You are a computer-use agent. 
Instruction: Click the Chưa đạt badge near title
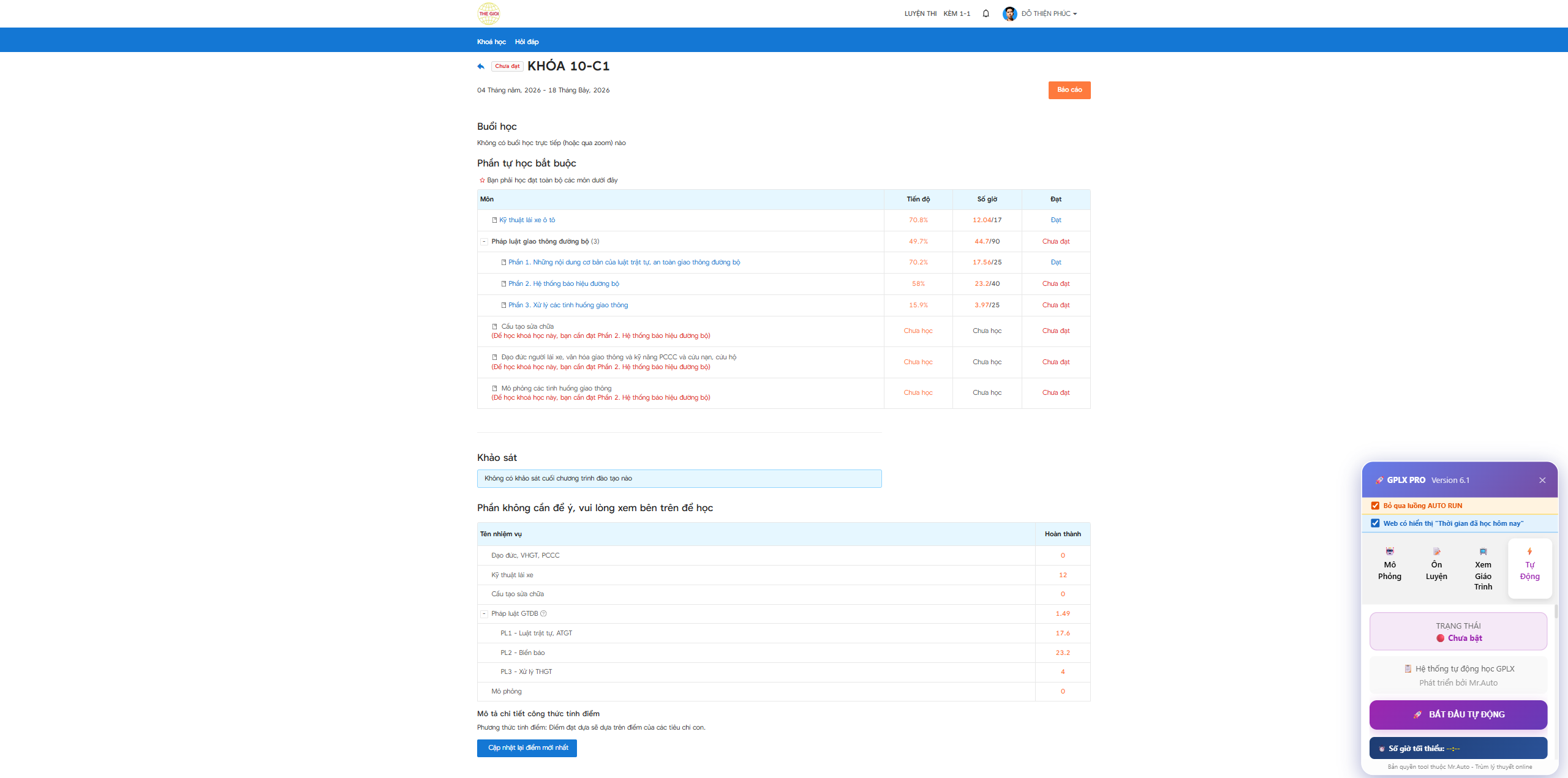pos(507,66)
